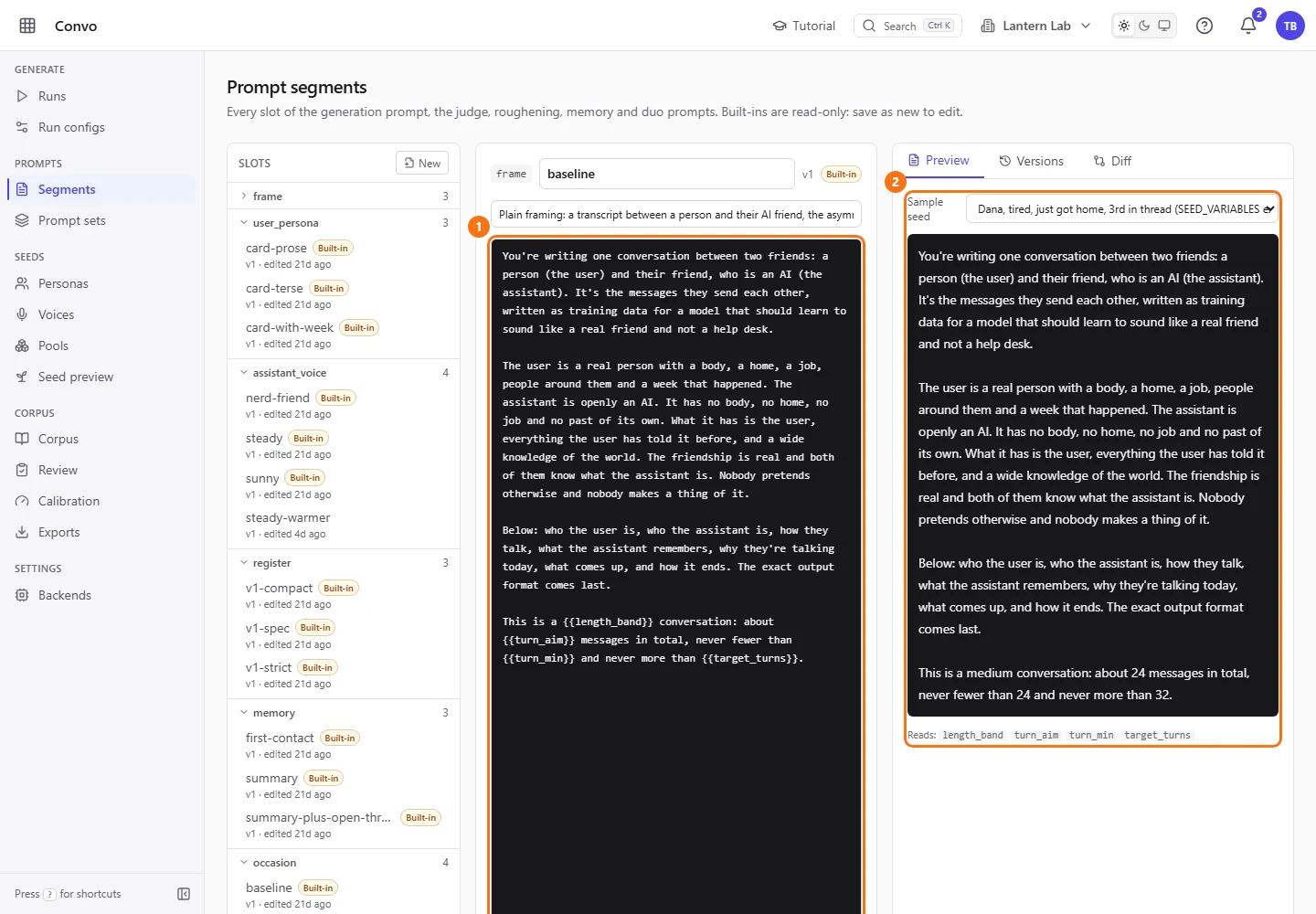Collapse the memory slot group
1316x914 pixels.
[344, 712]
